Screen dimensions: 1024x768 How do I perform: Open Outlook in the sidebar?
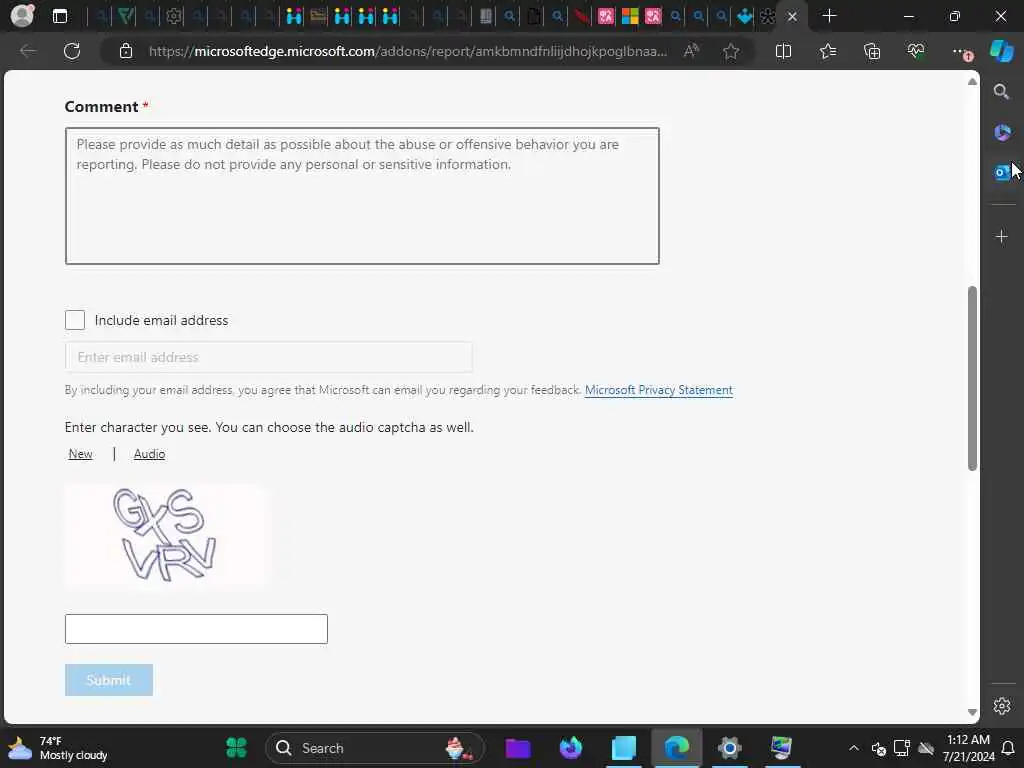1001,172
